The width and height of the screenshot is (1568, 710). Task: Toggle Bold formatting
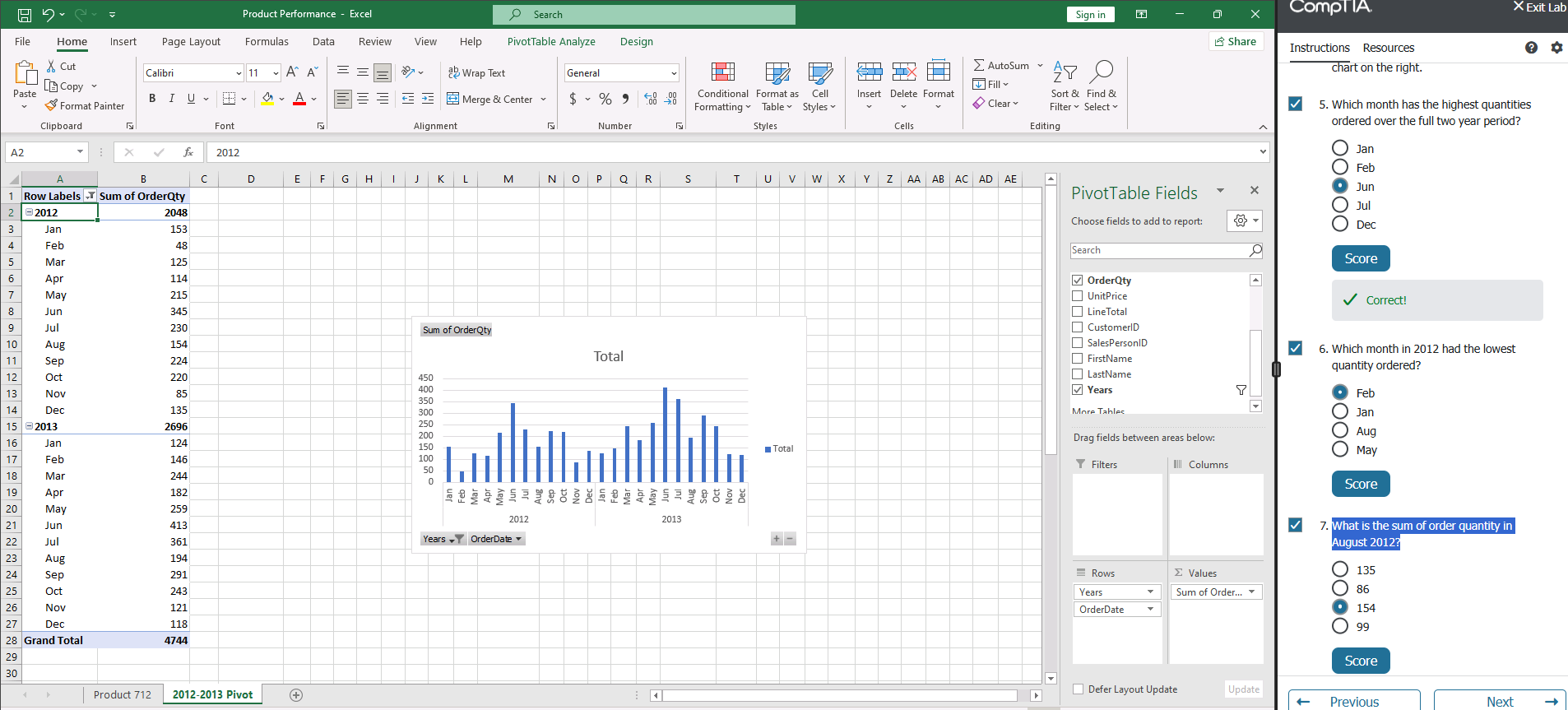(x=152, y=99)
